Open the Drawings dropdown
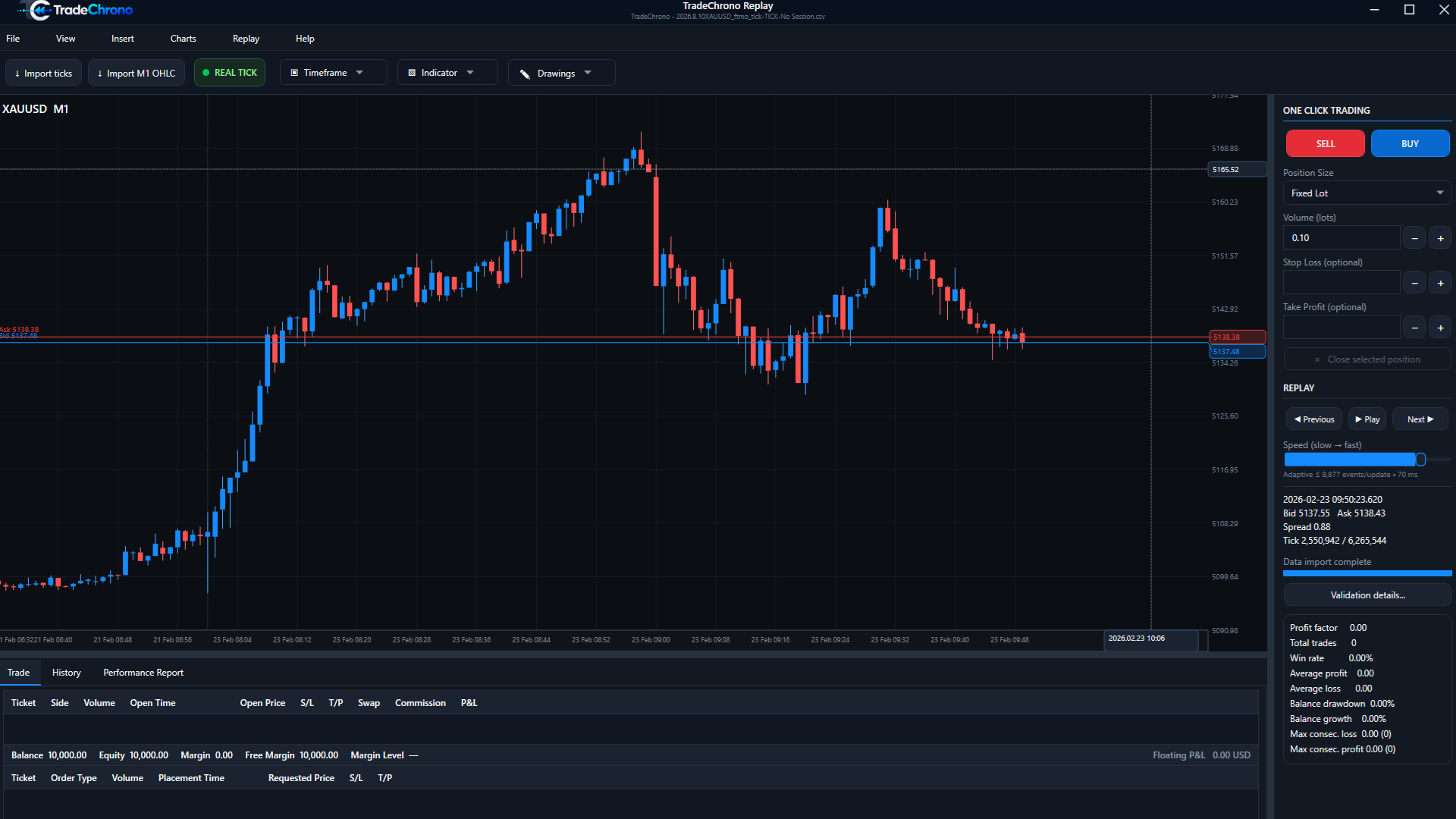 [561, 73]
